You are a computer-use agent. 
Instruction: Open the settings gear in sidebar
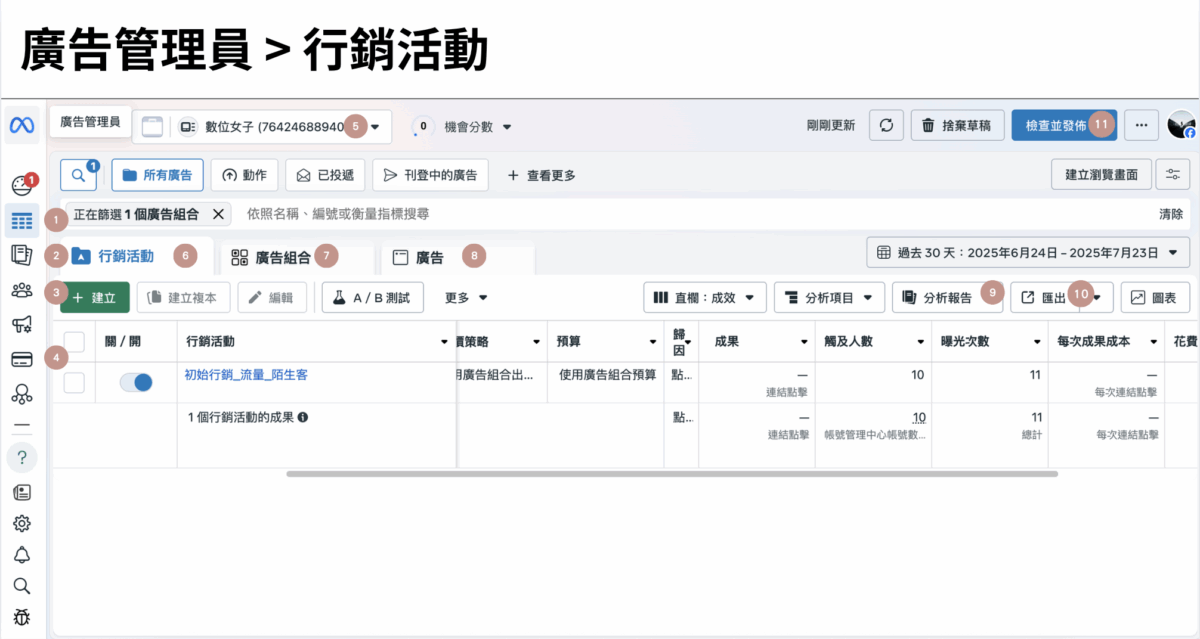[x=21, y=523]
